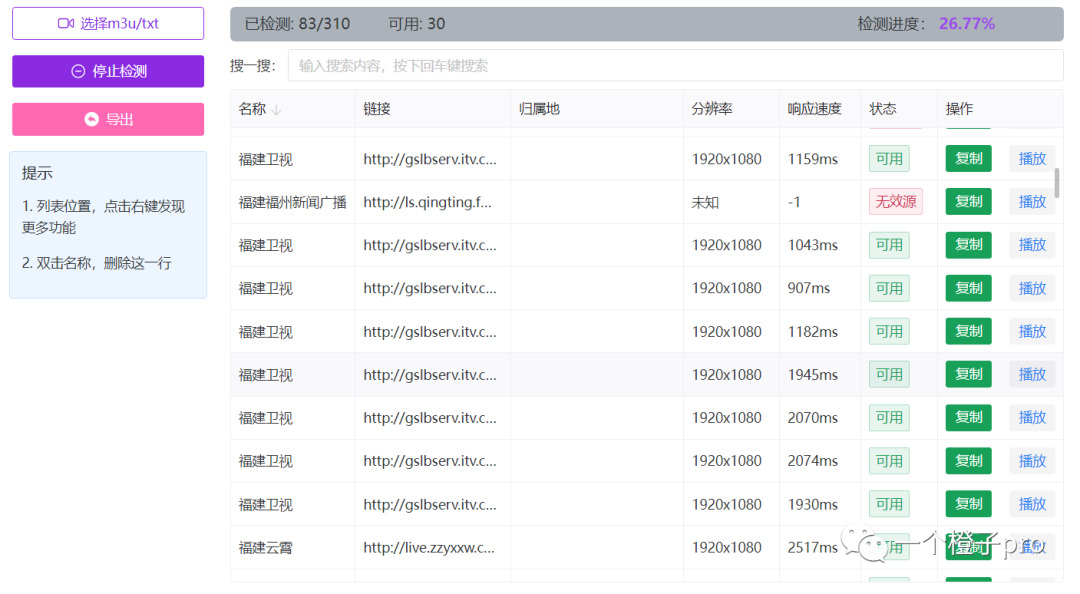Screen dimensions: 1080x594
Task: Copy the link in the 907ms row
Action: coord(968,288)
